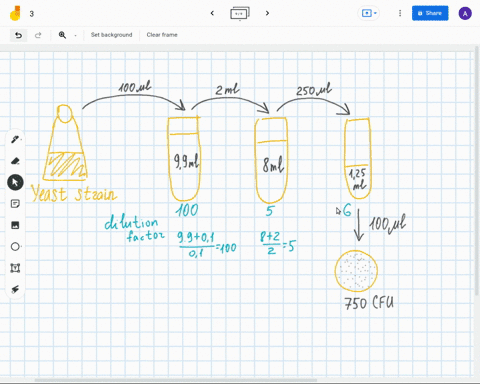The width and height of the screenshot is (480, 384).
Task: Activate the Select arrow tool
Action: pyautogui.click(x=15, y=182)
